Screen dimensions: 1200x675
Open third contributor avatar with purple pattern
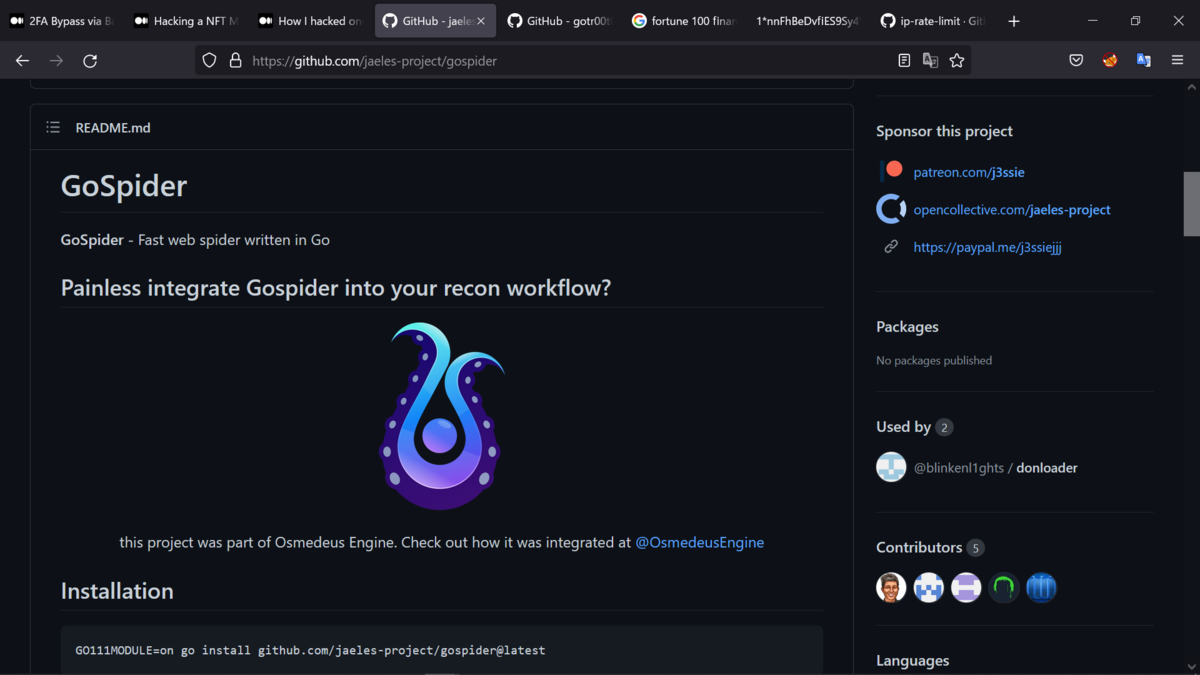coord(966,588)
